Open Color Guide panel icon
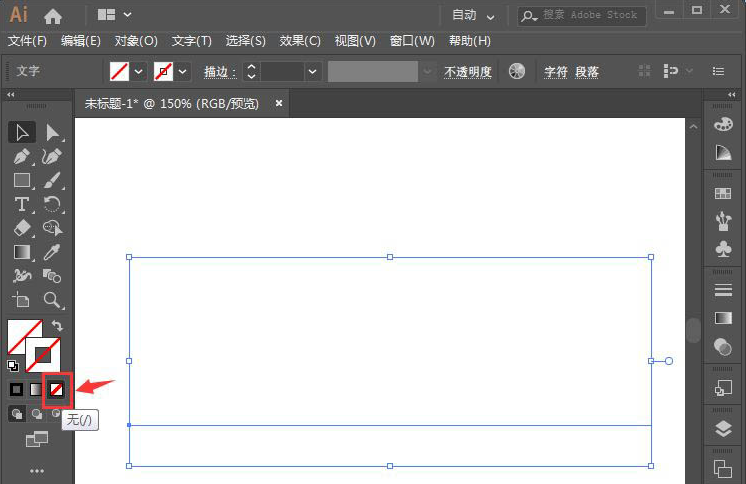746x484 pixels. [x=723, y=153]
